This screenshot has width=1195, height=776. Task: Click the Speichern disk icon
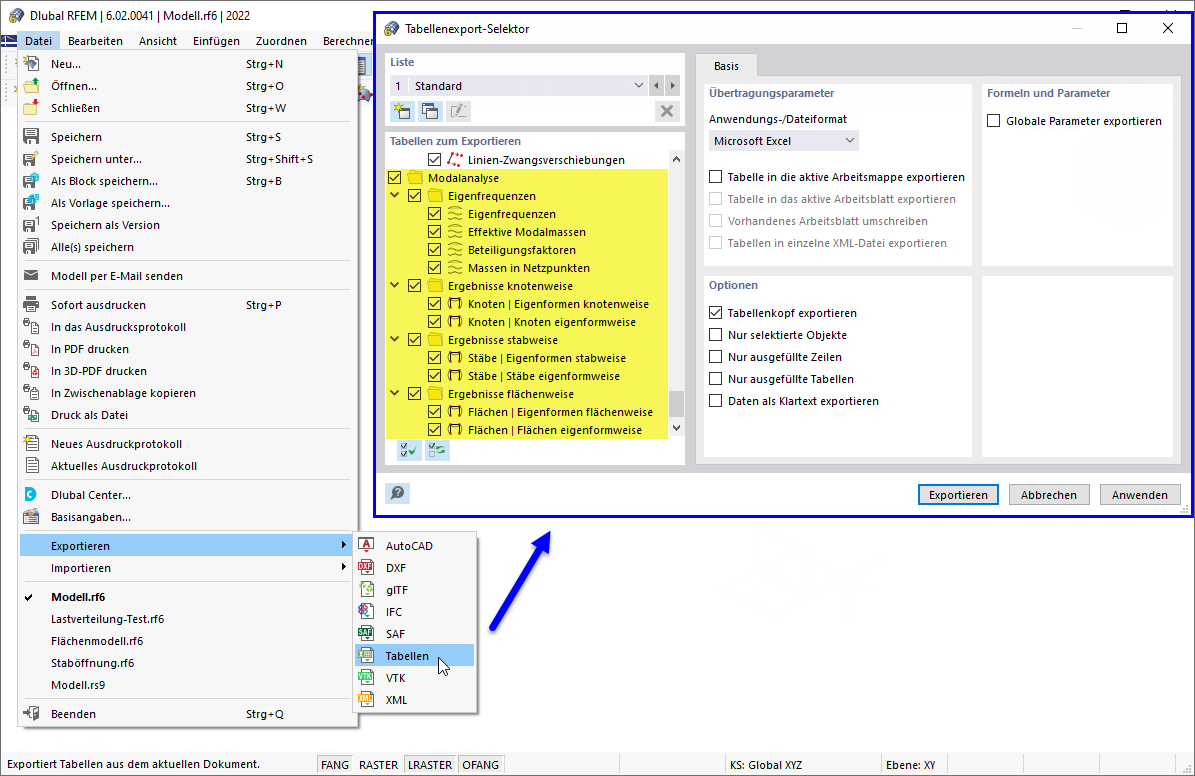(31, 136)
